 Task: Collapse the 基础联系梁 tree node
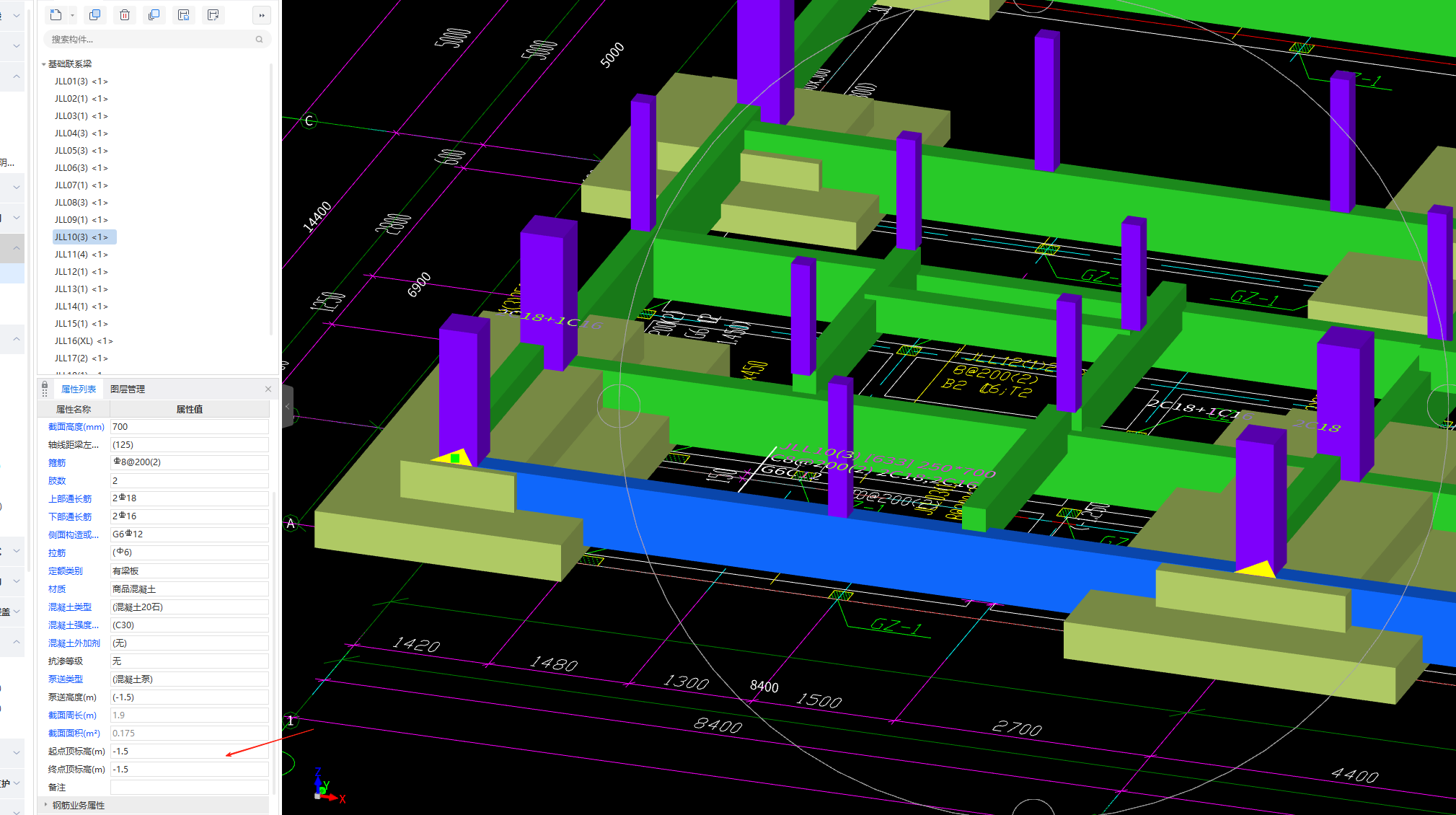pyautogui.click(x=44, y=64)
